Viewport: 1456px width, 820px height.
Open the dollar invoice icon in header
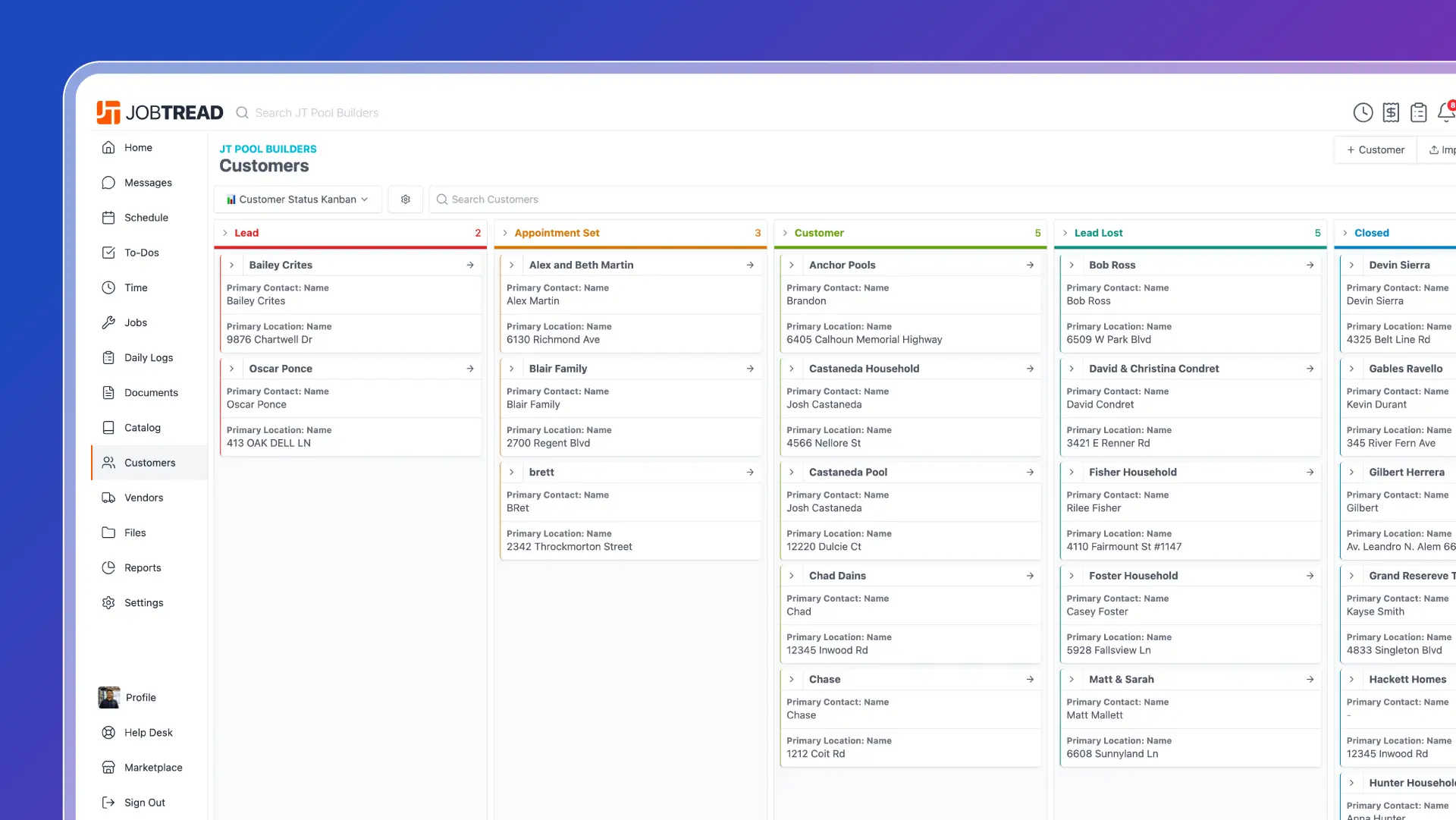(1391, 113)
